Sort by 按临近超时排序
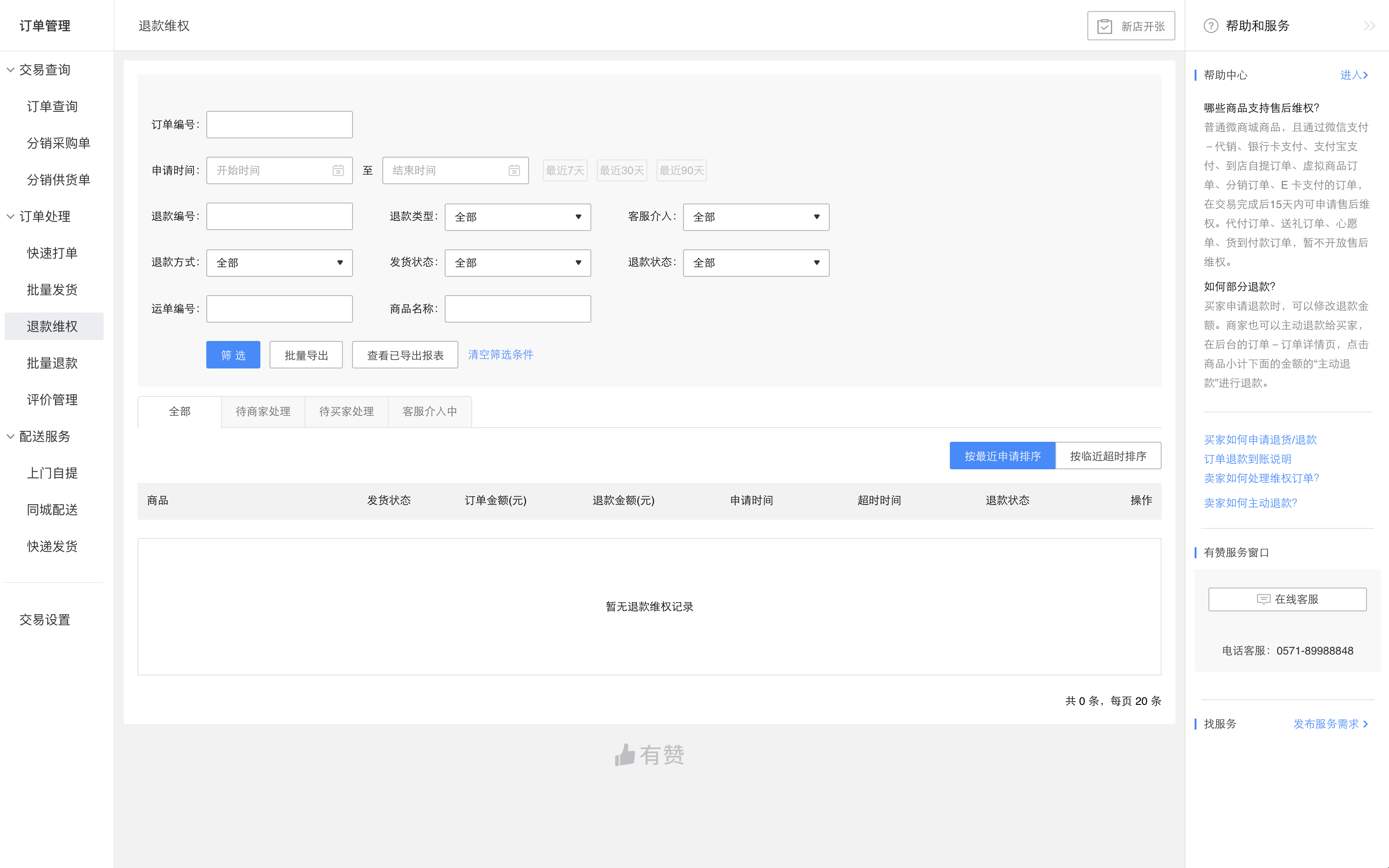The height and width of the screenshot is (868, 1389). coord(1108,456)
